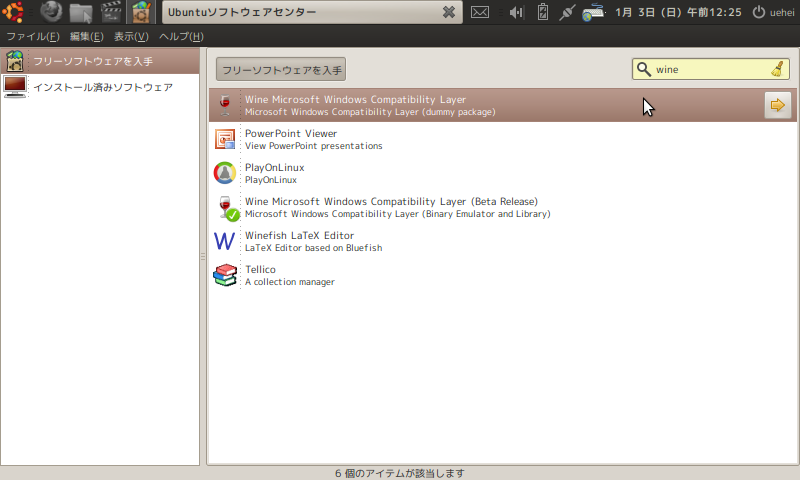Open the uehei power session menu

point(773,12)
